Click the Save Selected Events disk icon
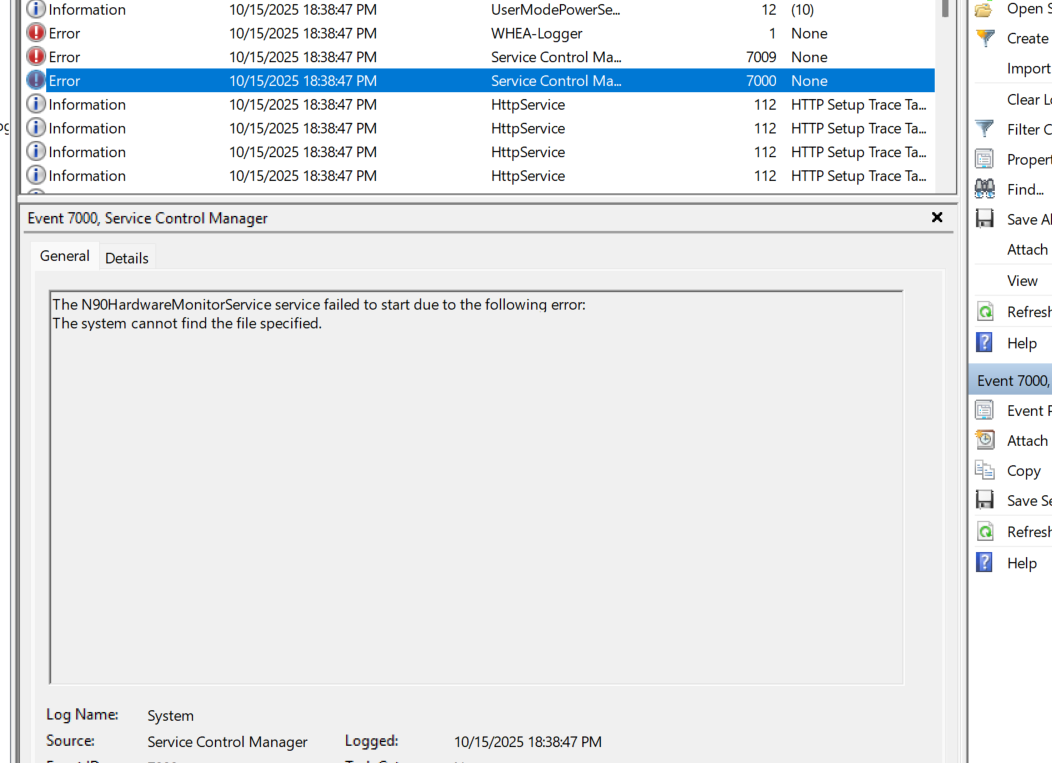 click(x=985, y=500)
